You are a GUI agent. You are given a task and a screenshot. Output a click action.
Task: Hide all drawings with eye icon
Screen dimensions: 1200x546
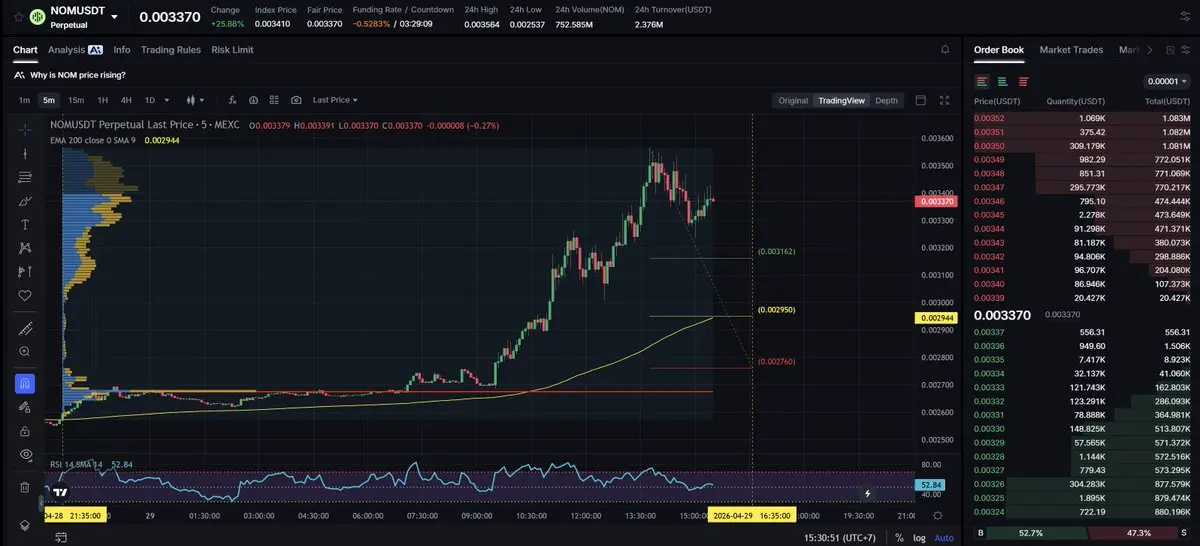pyautogui.click(x=25, y=454)
